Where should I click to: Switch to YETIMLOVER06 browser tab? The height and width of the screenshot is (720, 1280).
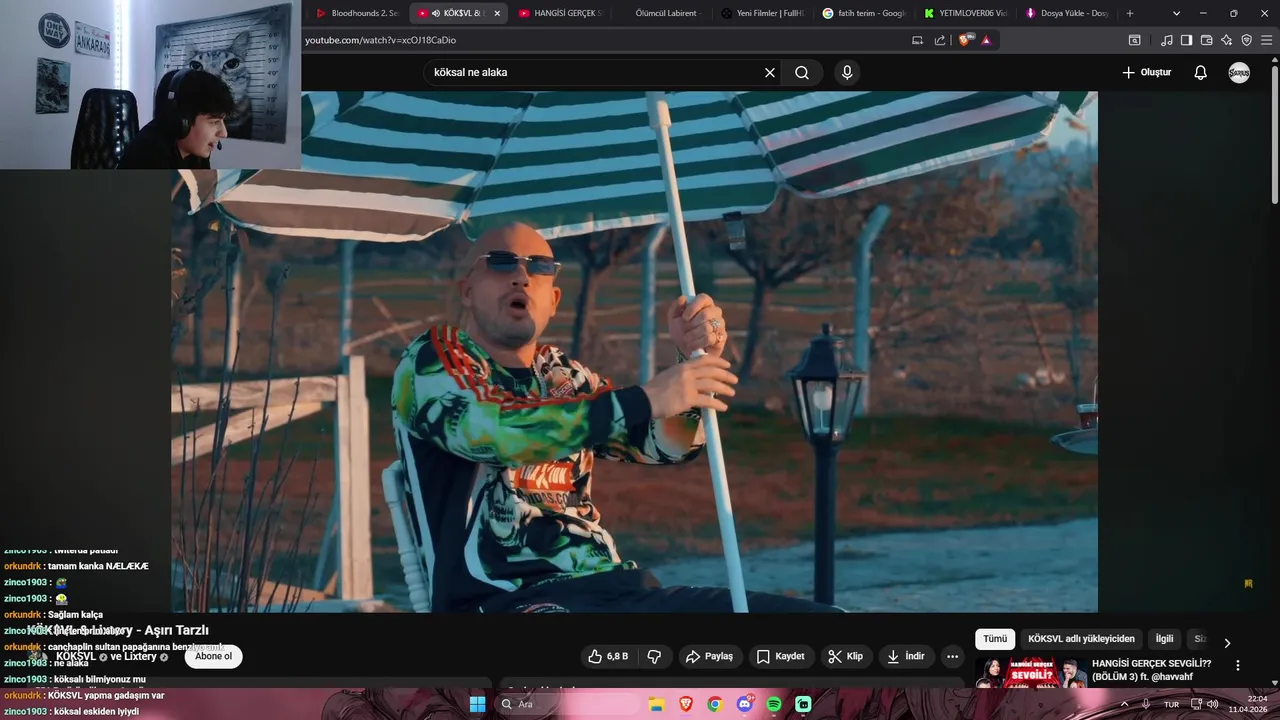tap(966, 13)
